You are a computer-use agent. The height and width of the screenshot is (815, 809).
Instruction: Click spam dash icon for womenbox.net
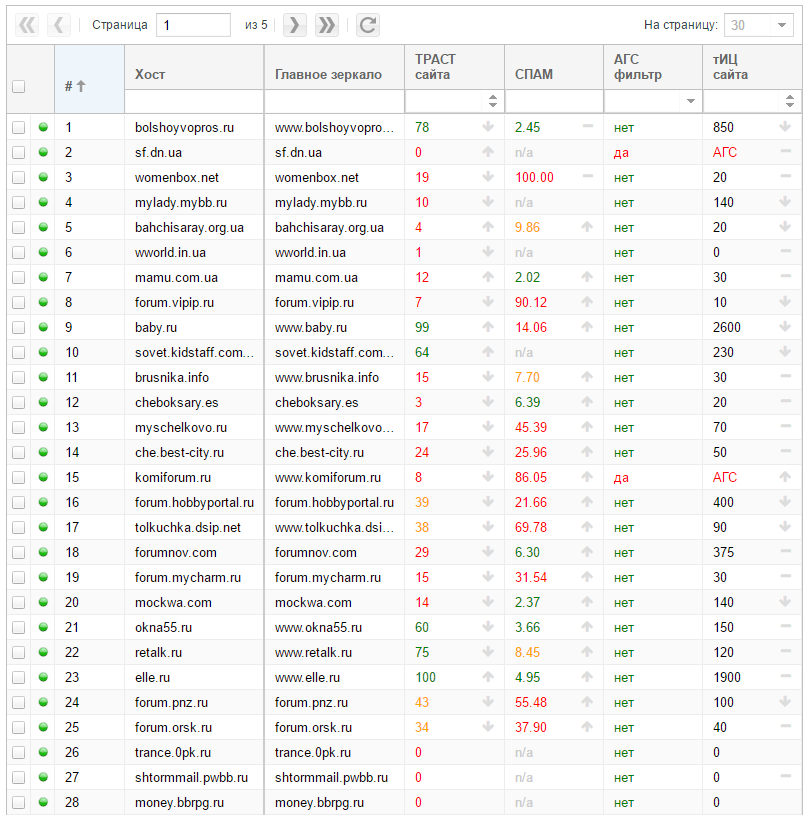588,176
